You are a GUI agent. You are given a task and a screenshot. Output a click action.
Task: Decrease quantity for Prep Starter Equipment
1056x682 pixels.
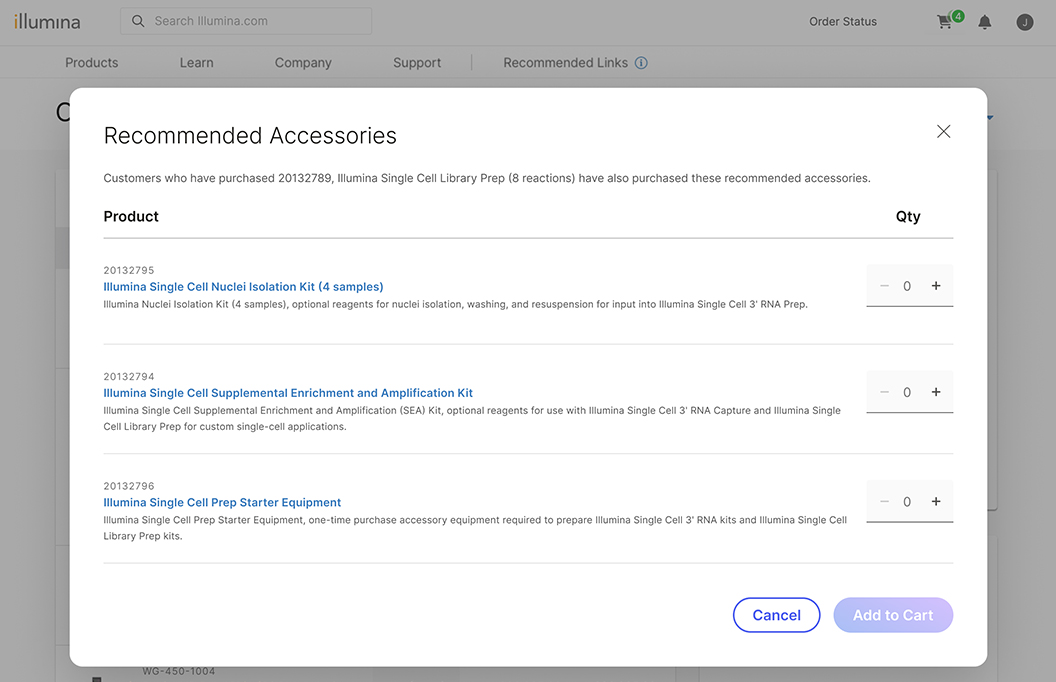click(884, 502)
